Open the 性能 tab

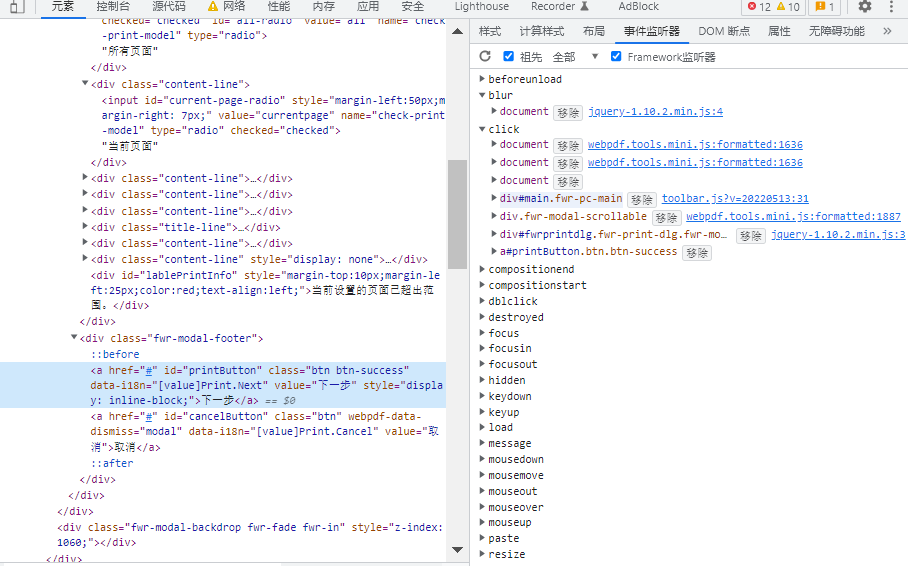tap(279, 6)
